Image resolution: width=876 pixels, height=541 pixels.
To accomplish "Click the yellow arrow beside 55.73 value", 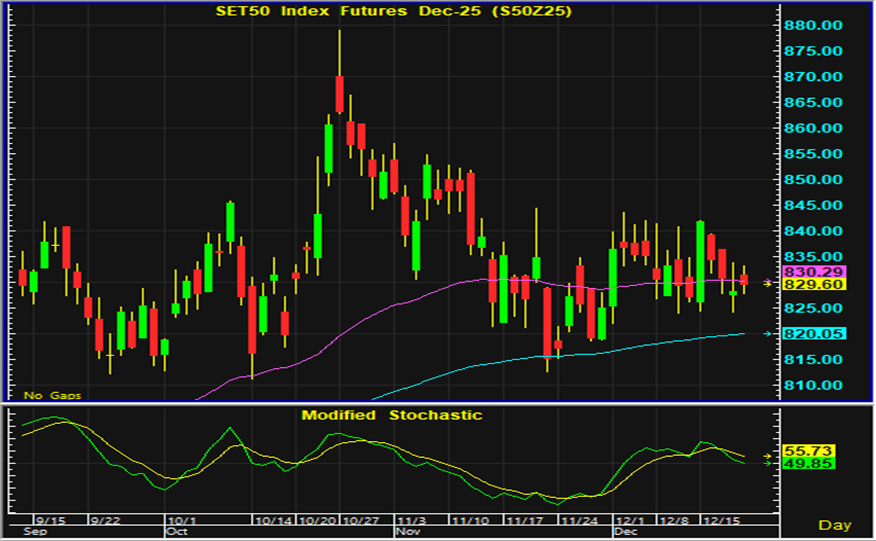I will pos(767,453).
